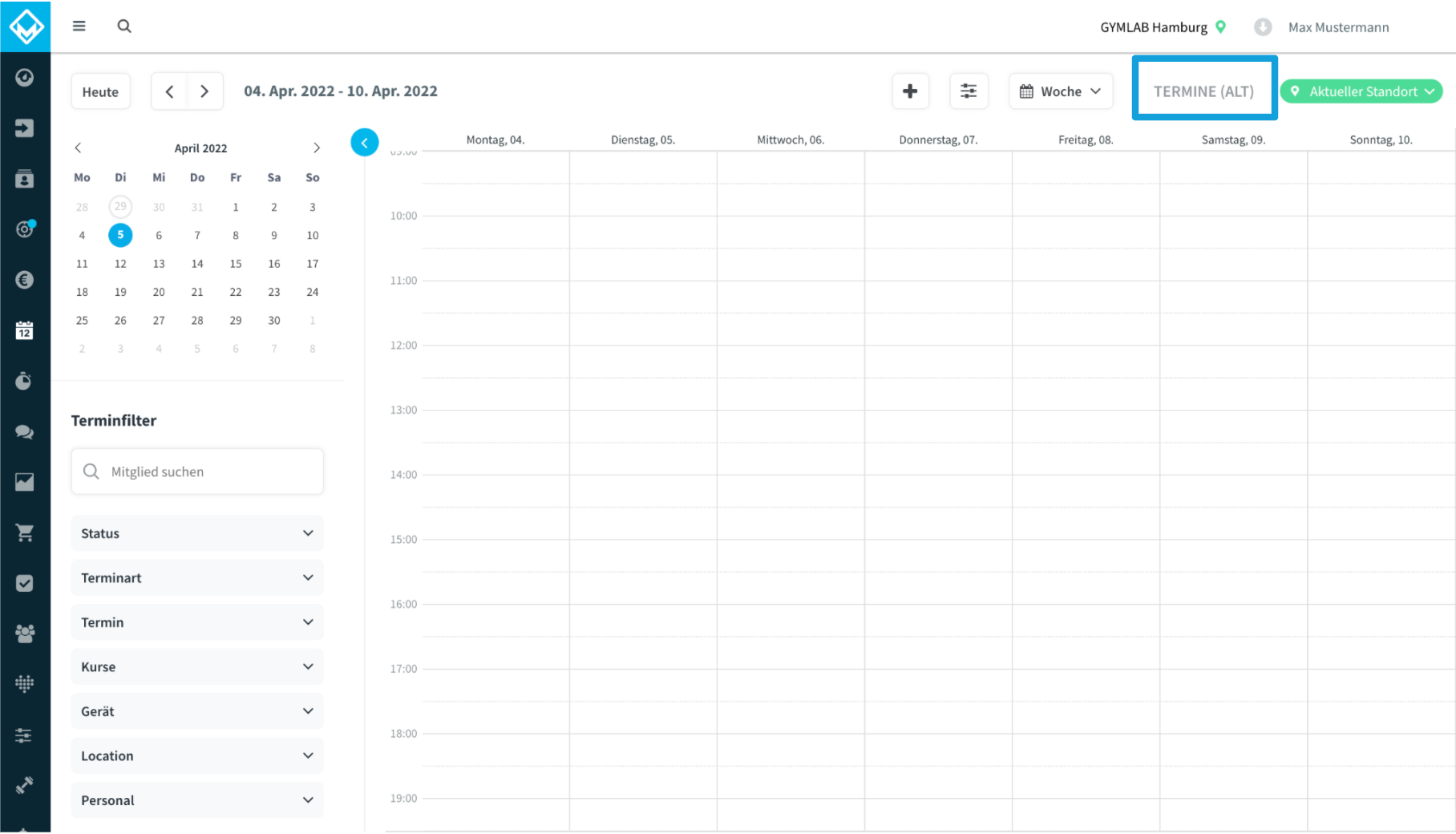Open Aktueller Standort dropdown
Screen dimensions: 1456x834
click(1361, 91)
